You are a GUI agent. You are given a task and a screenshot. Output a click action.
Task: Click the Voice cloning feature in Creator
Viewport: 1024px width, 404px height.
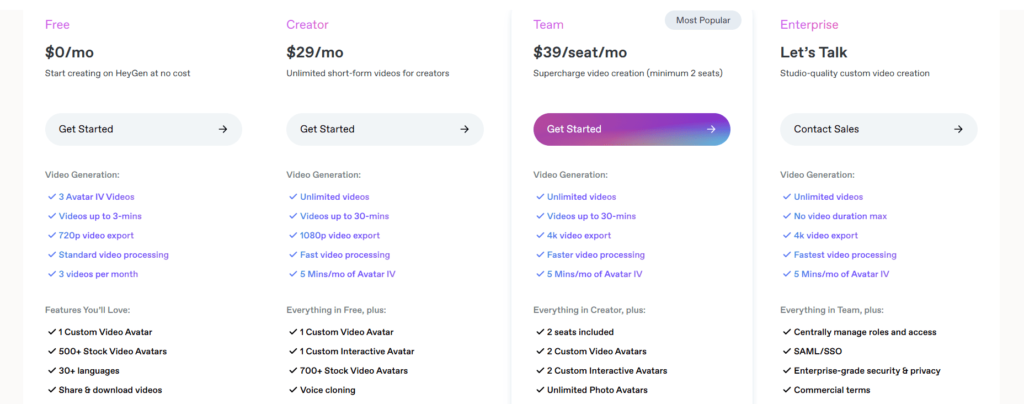(x=328, y=390)
